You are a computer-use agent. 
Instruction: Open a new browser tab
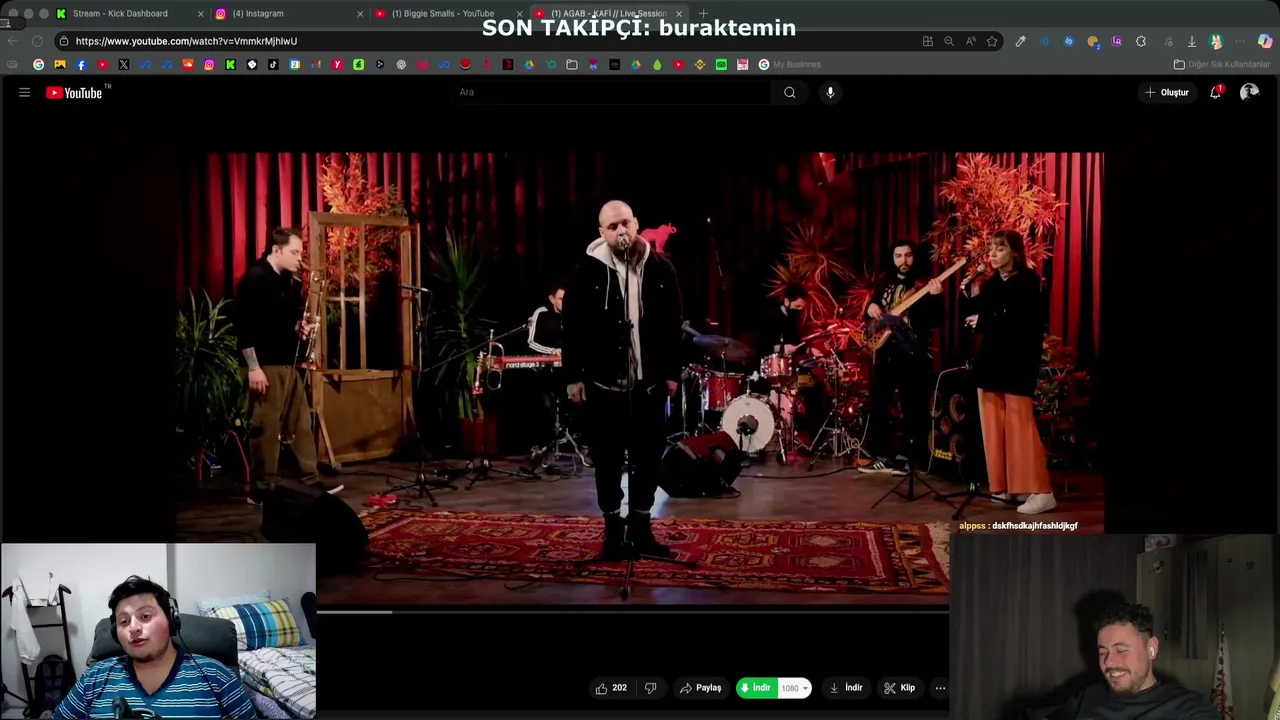(x=703, y=13)
